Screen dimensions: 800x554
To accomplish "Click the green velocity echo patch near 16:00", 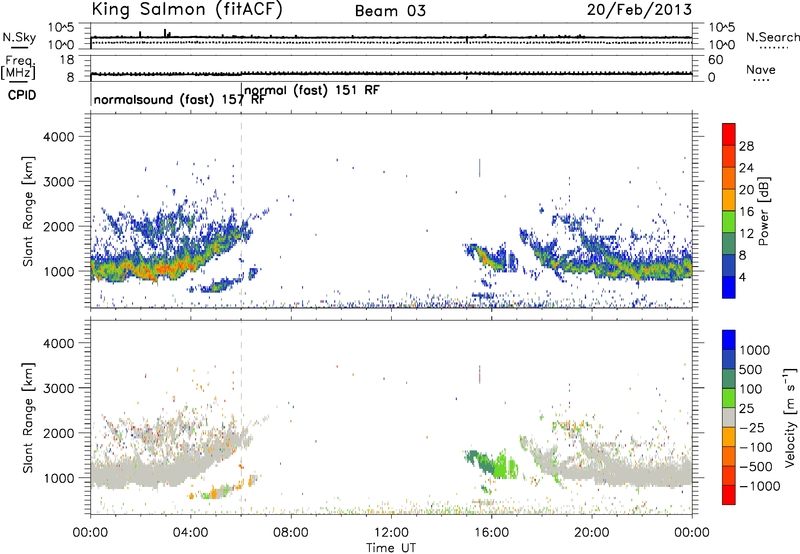I will tap(491, 464).
